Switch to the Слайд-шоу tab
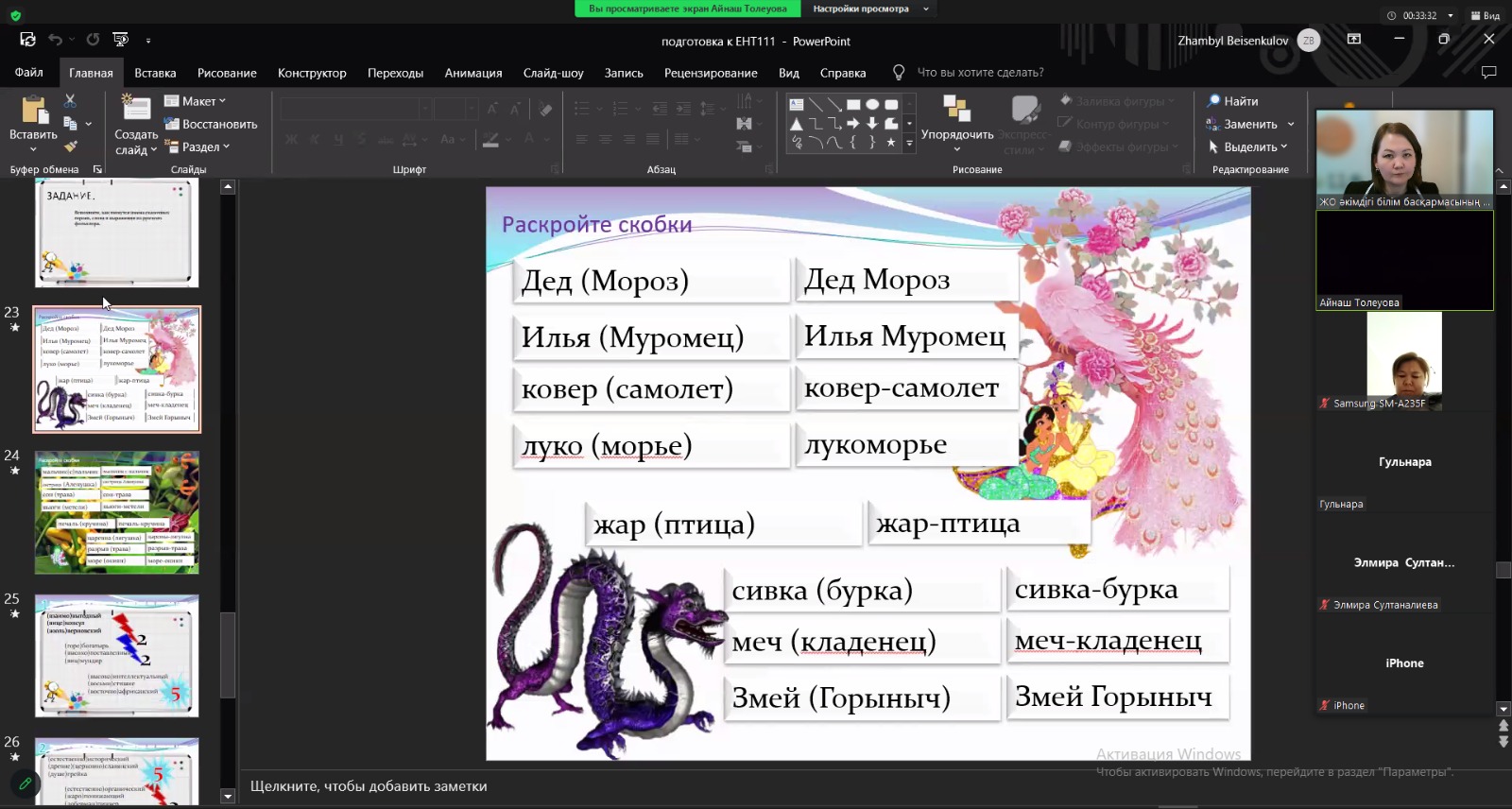 pyautogui.click(x=553, y=73)
